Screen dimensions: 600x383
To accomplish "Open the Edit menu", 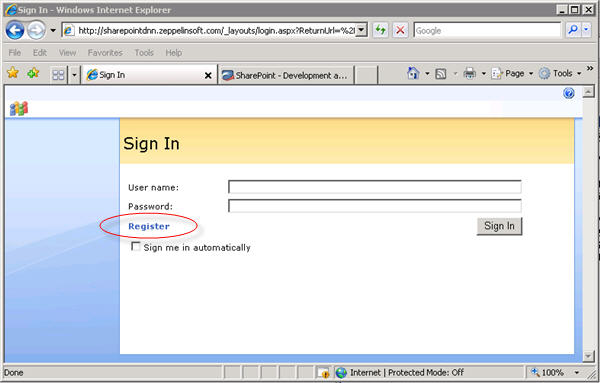I will (39, 52).
